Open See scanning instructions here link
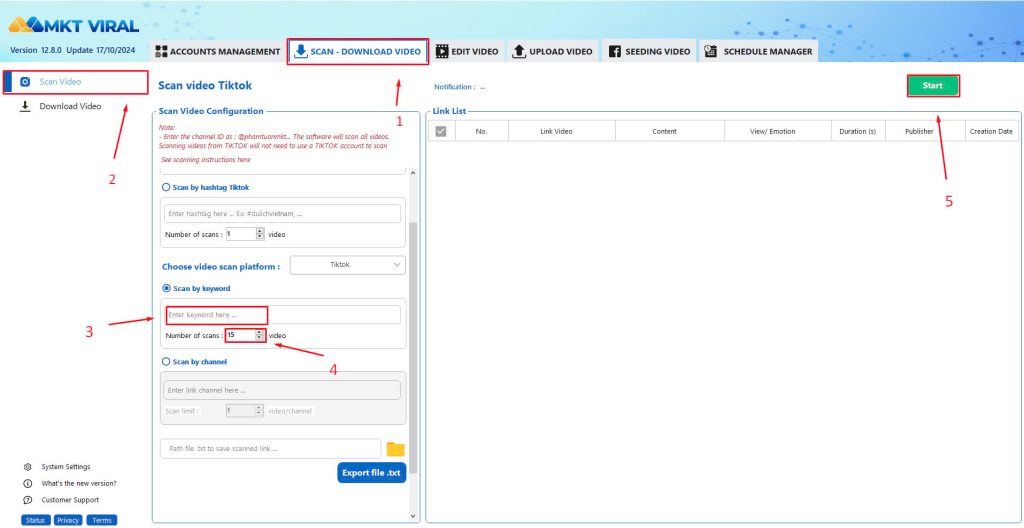The width and height of the screenshot is (1024, 528). (206, 160)
